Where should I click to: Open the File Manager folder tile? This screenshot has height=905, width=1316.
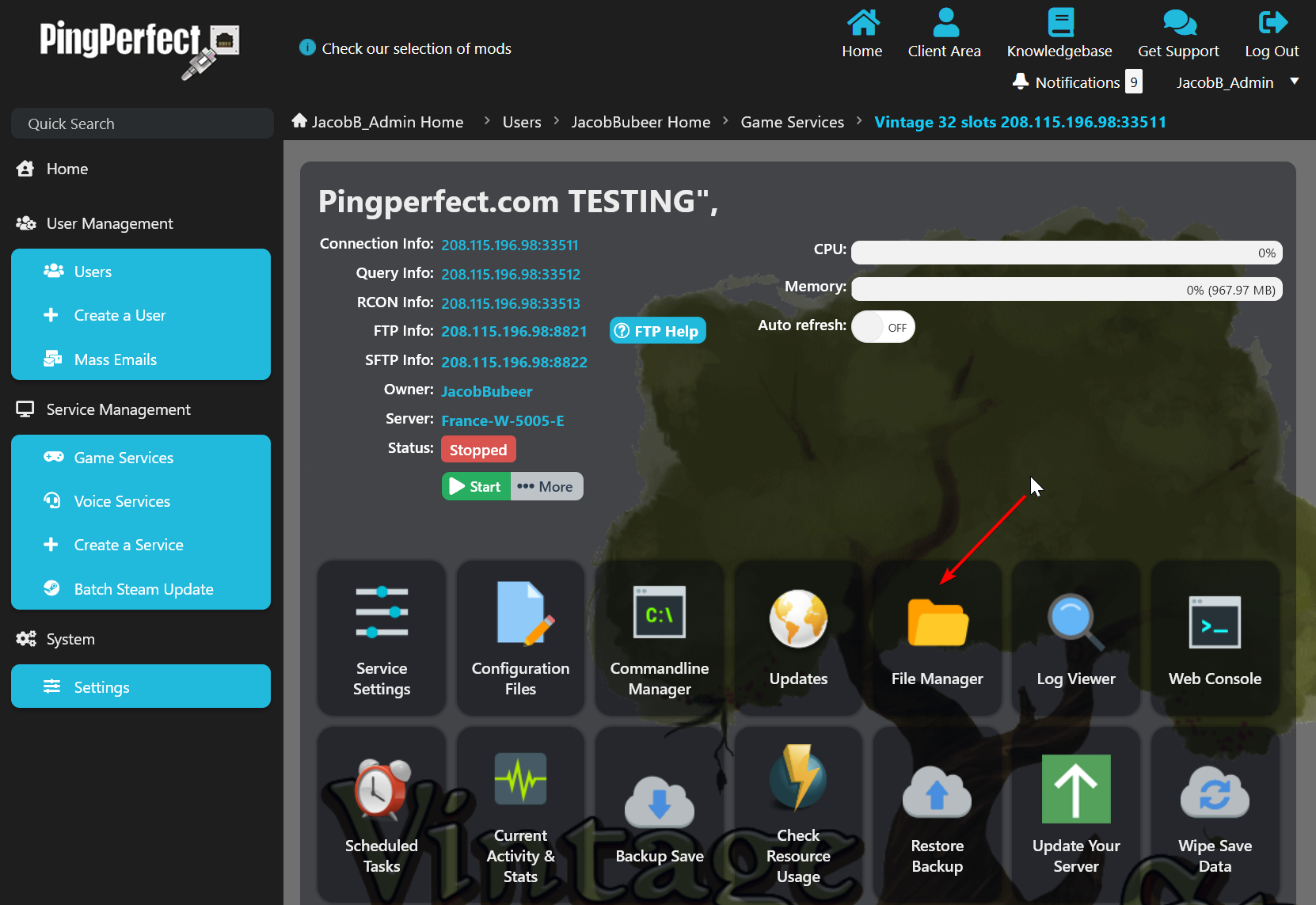tap(938, 638)
